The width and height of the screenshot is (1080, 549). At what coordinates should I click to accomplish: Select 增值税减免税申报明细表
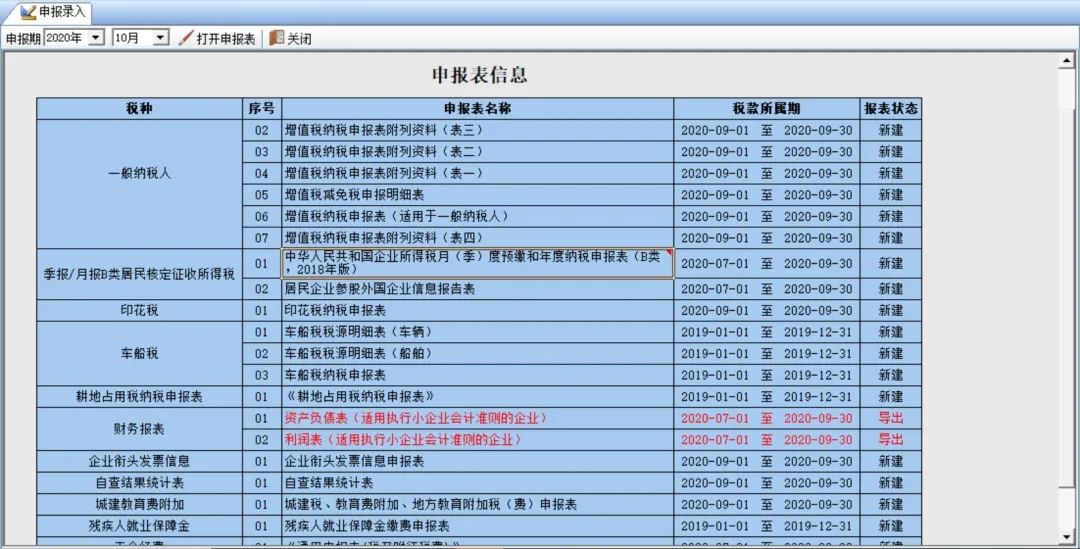477,195
